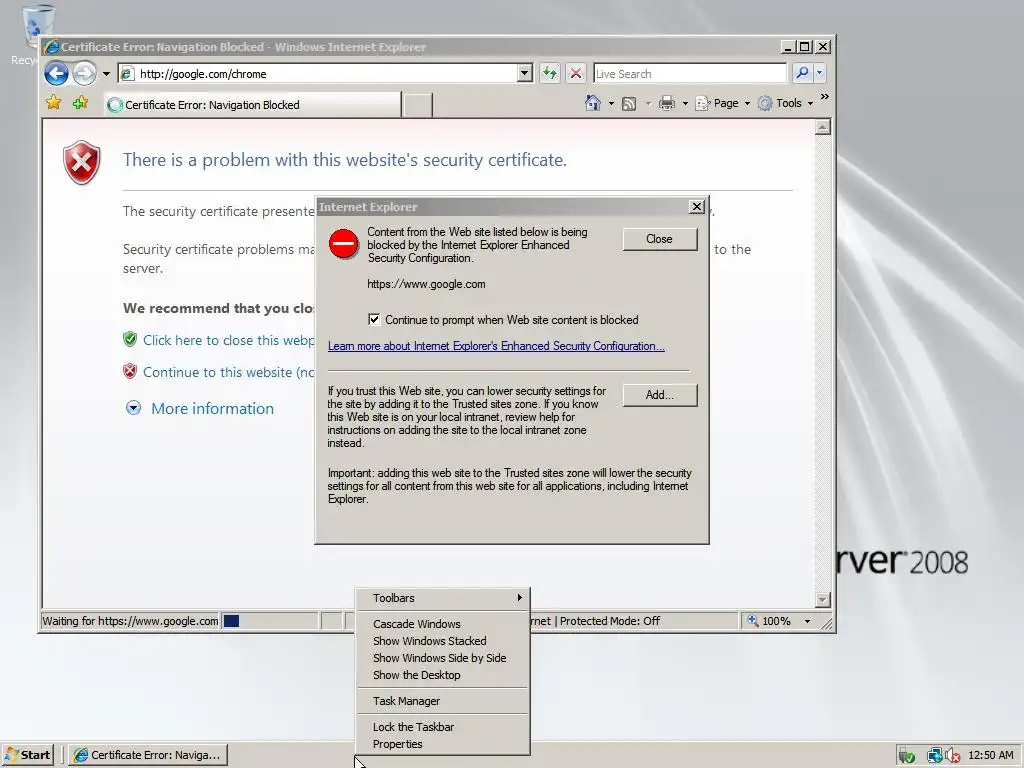Click the Refresh button with green arrows
Image resolution: width=1024 pixels, height=768 pixels.
[550, 73]
